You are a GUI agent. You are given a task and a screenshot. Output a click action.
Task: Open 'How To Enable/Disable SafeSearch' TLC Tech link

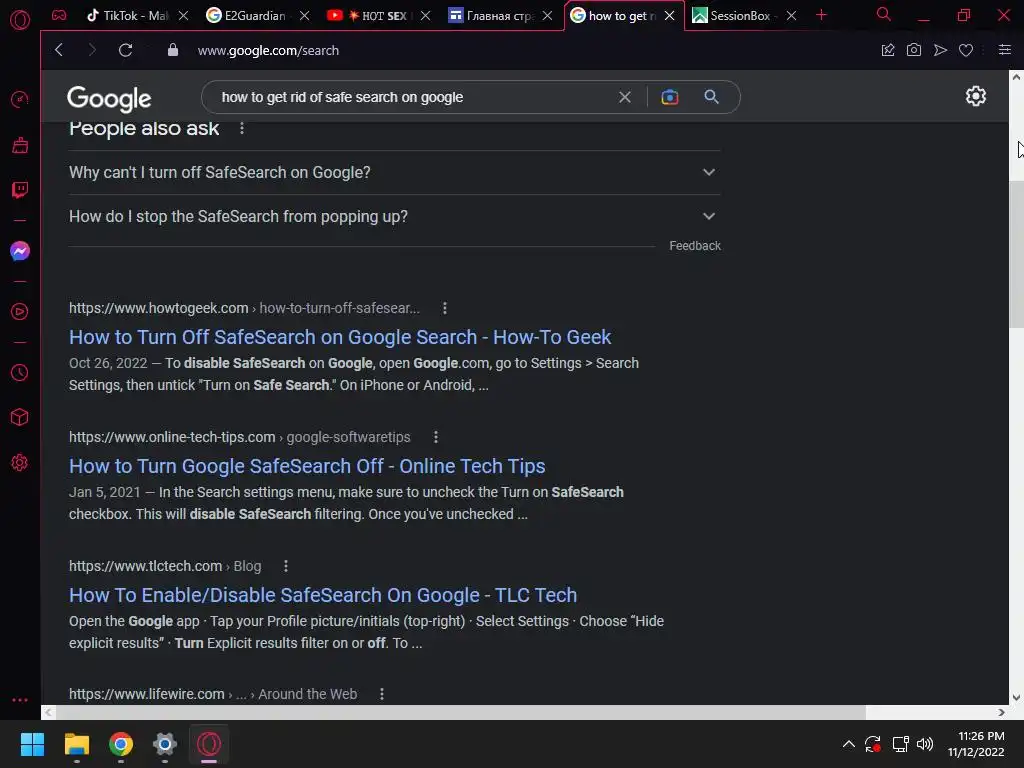(x=323, y=595)
